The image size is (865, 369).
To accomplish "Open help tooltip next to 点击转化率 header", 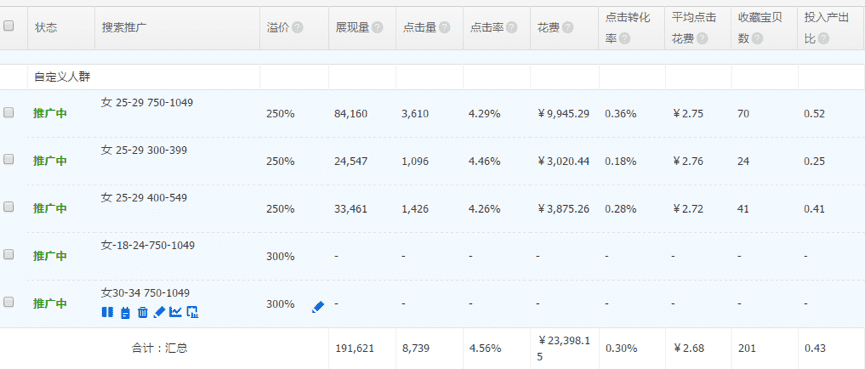I will 624,39.
